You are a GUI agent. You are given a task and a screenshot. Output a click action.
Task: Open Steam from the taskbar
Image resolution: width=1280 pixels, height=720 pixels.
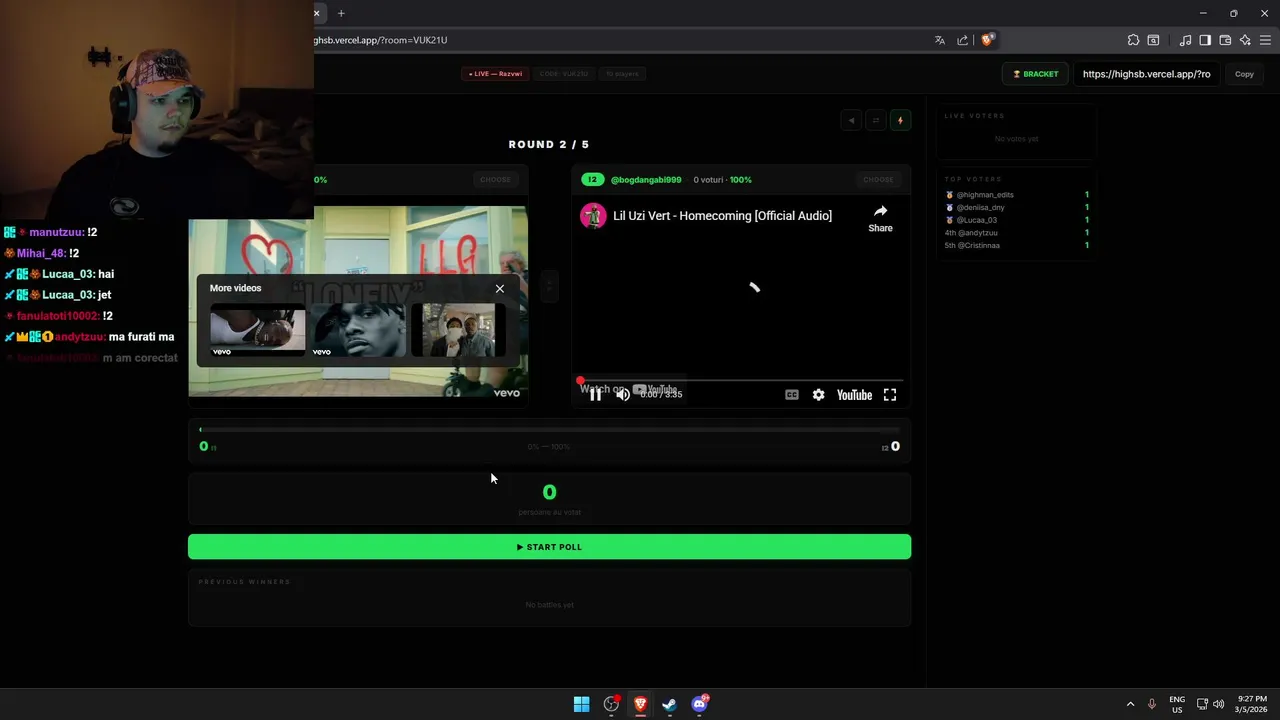tap(669, 704)
